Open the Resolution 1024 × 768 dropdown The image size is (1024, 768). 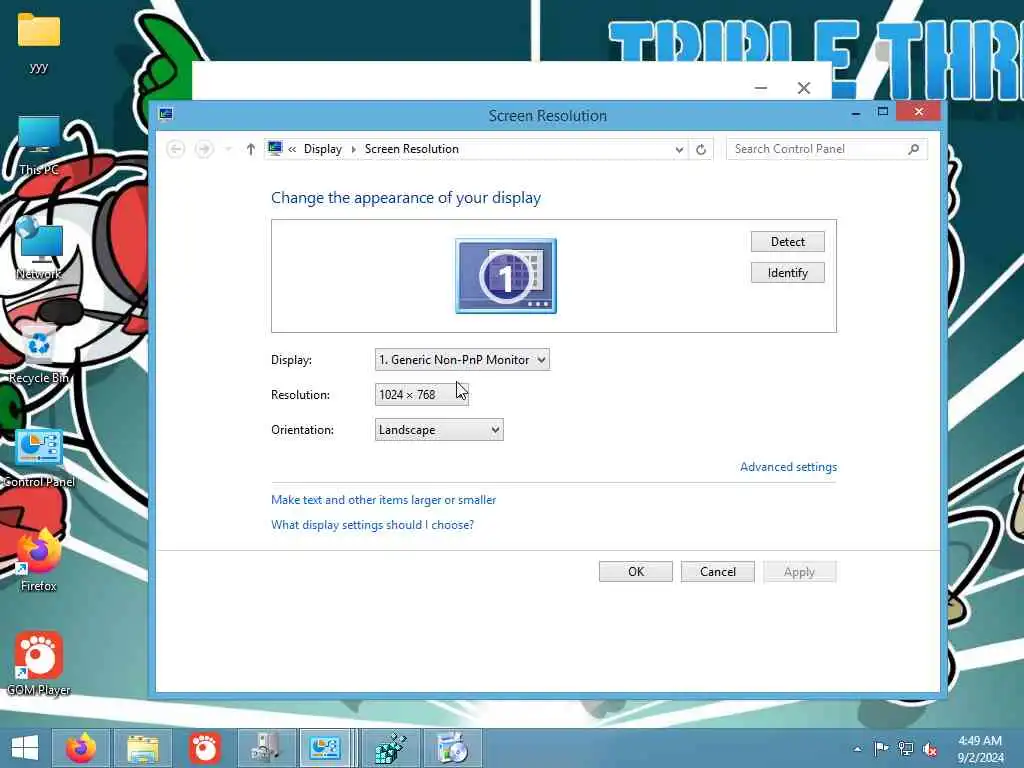[x=421, y=394]
